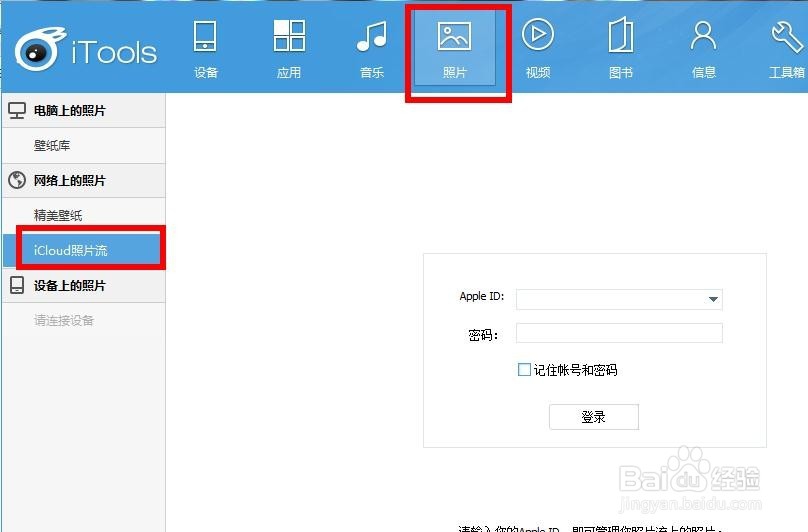Open the 信息 (Info) tab icon
Viewport: 808px width, 532px height.
coord(703,36)
